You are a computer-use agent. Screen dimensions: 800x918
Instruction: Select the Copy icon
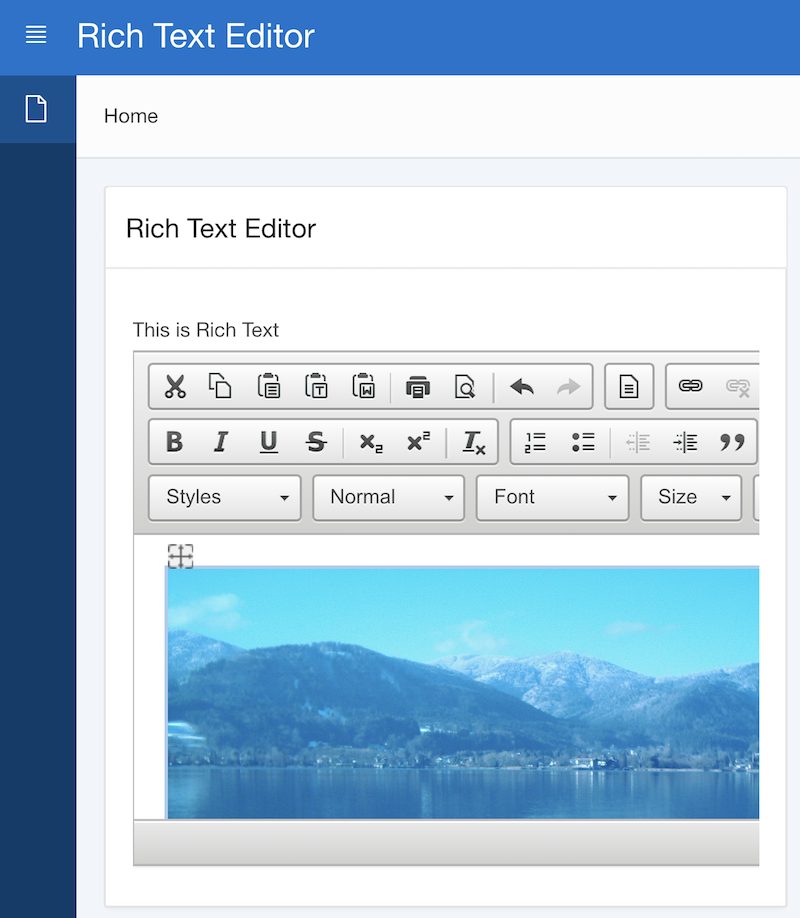point(220,386)
